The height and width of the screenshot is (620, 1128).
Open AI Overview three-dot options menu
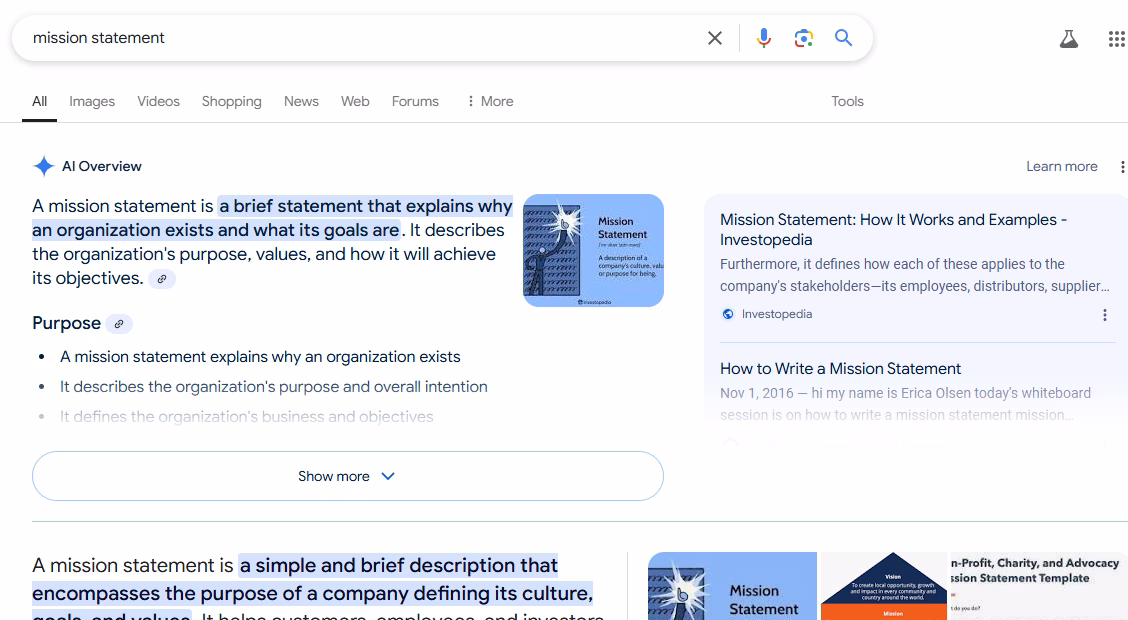tap(1122, 167)
